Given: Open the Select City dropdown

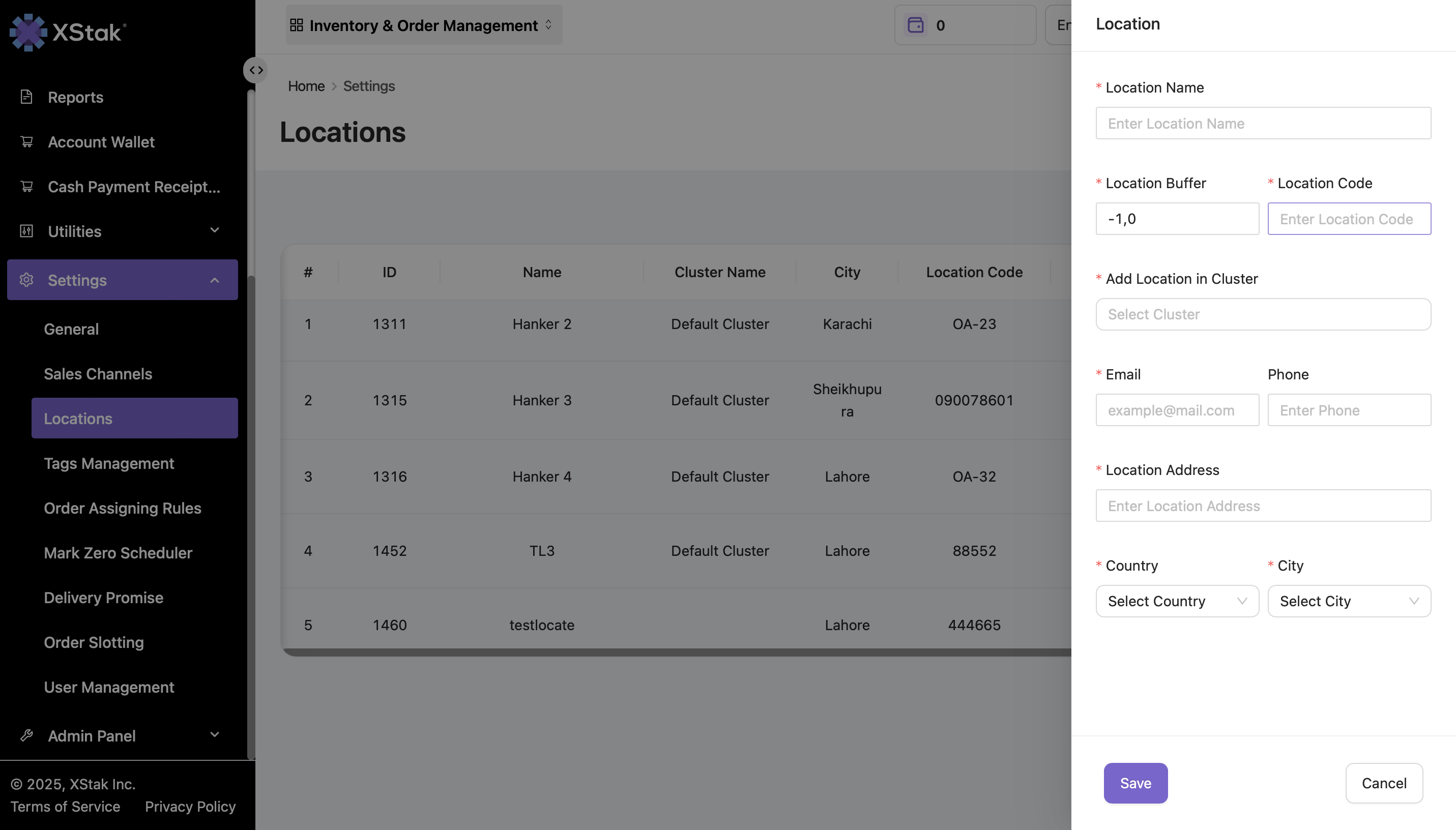Looking at the screenshot, I should [x=1348, y=601].
